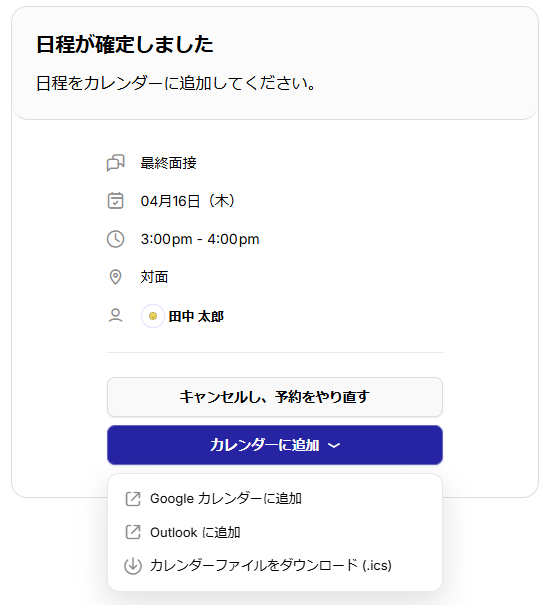Click the clock icon beside 3:00pm - 4:00pm
This screenshot has height=605, width=552.
pos(115,239)
